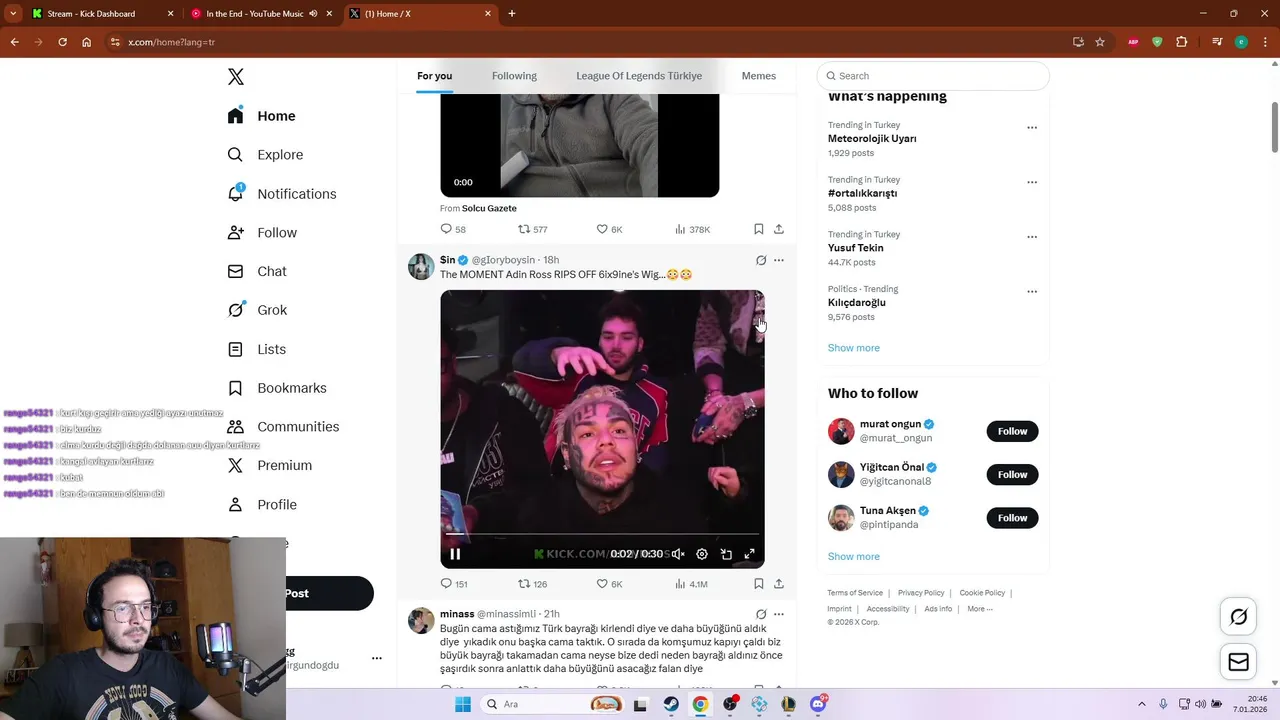Open $in profile avatar
This screenshot has width=1280, height=720.
coord(421,267)
